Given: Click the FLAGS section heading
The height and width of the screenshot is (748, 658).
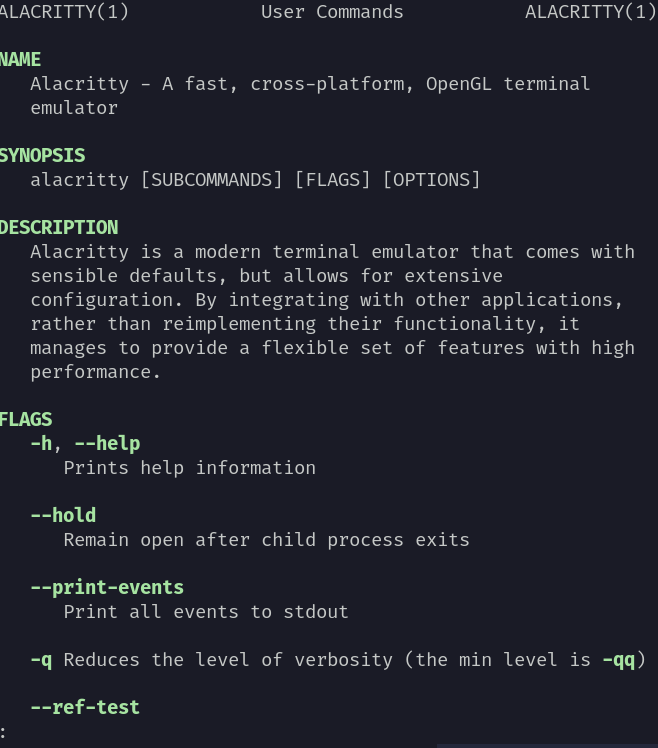Looking at the screenshot, I should pyautogui.click(x=26, y=420).
